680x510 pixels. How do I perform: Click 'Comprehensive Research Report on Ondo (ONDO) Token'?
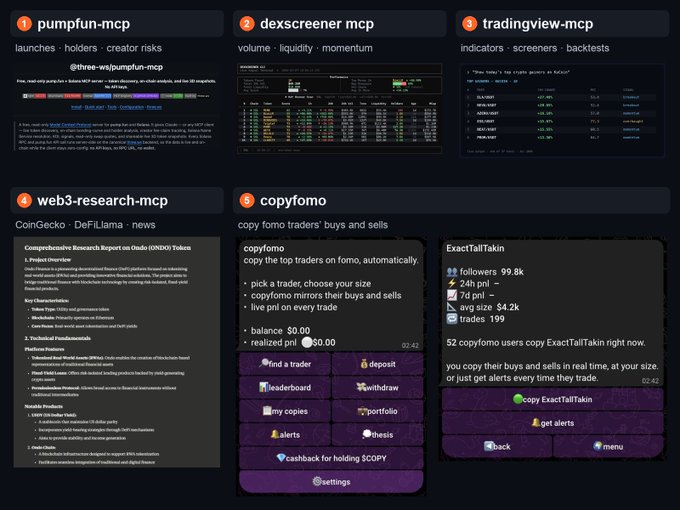[108, 248]
